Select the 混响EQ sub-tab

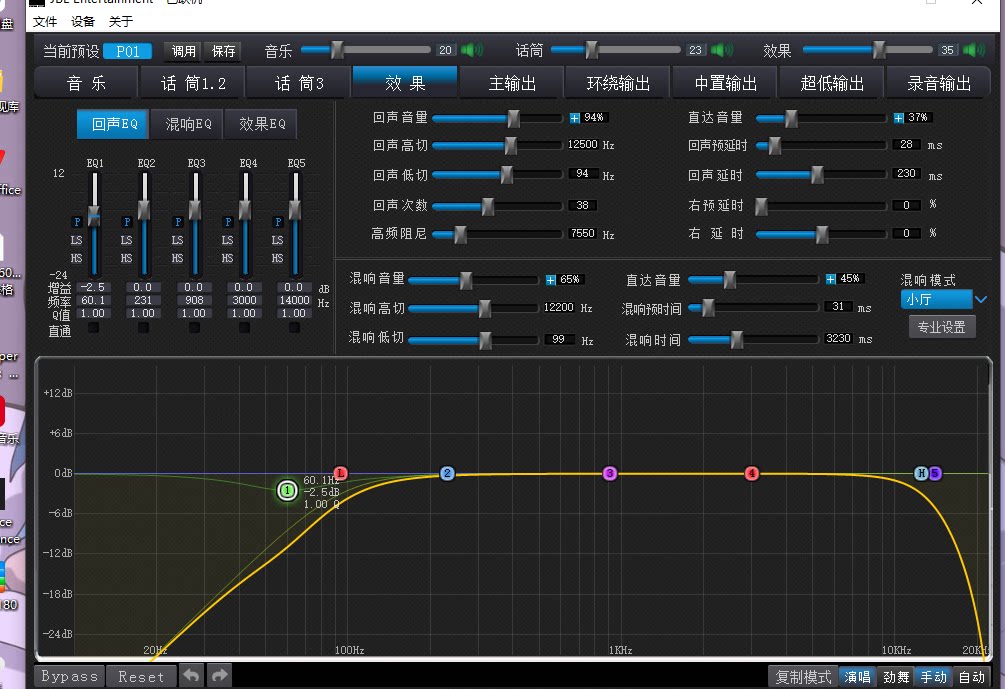click(x=188, y=124)
